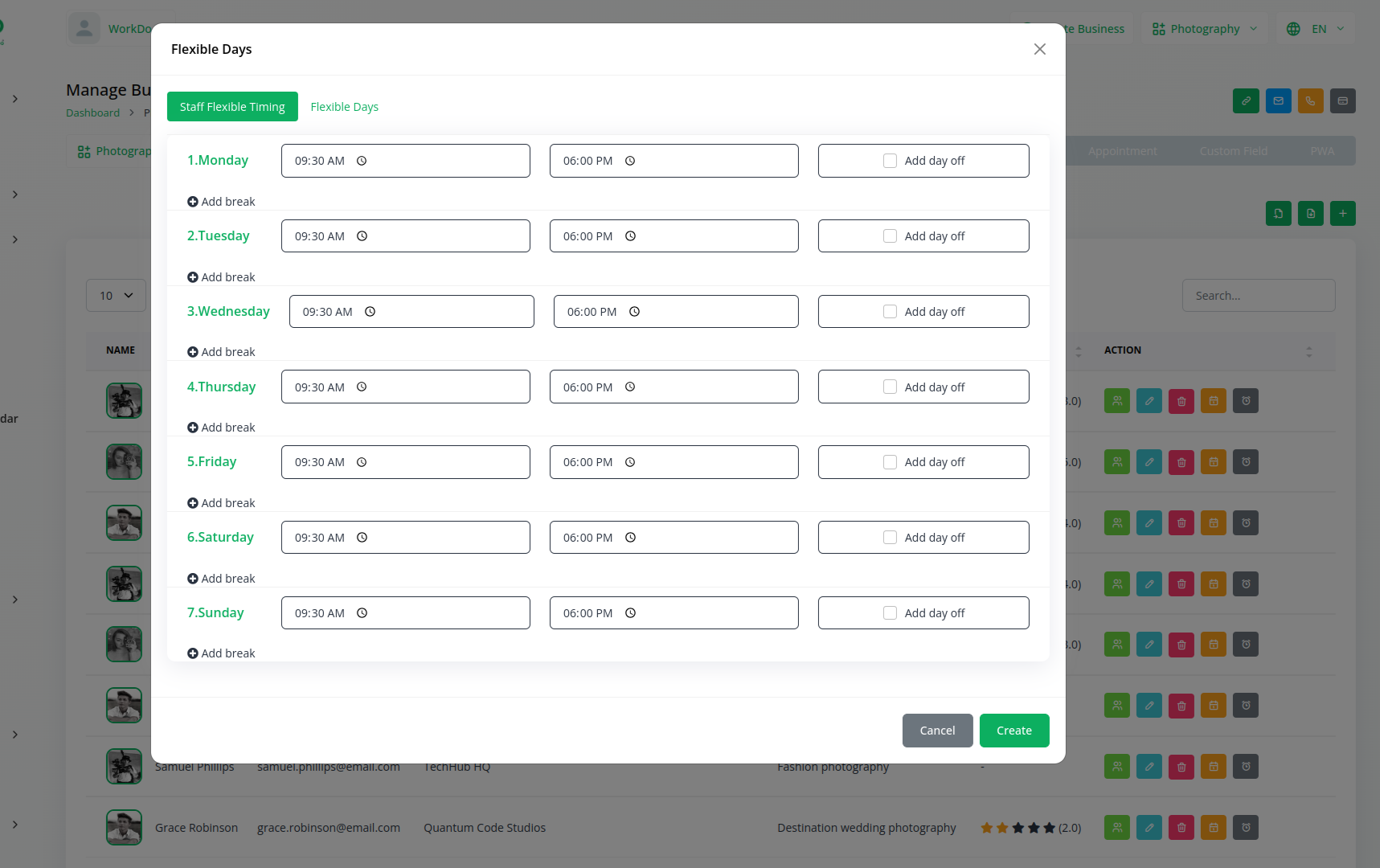Click the Dashboard breadcrumb link

pyautogui.click(x=92, y=113)
